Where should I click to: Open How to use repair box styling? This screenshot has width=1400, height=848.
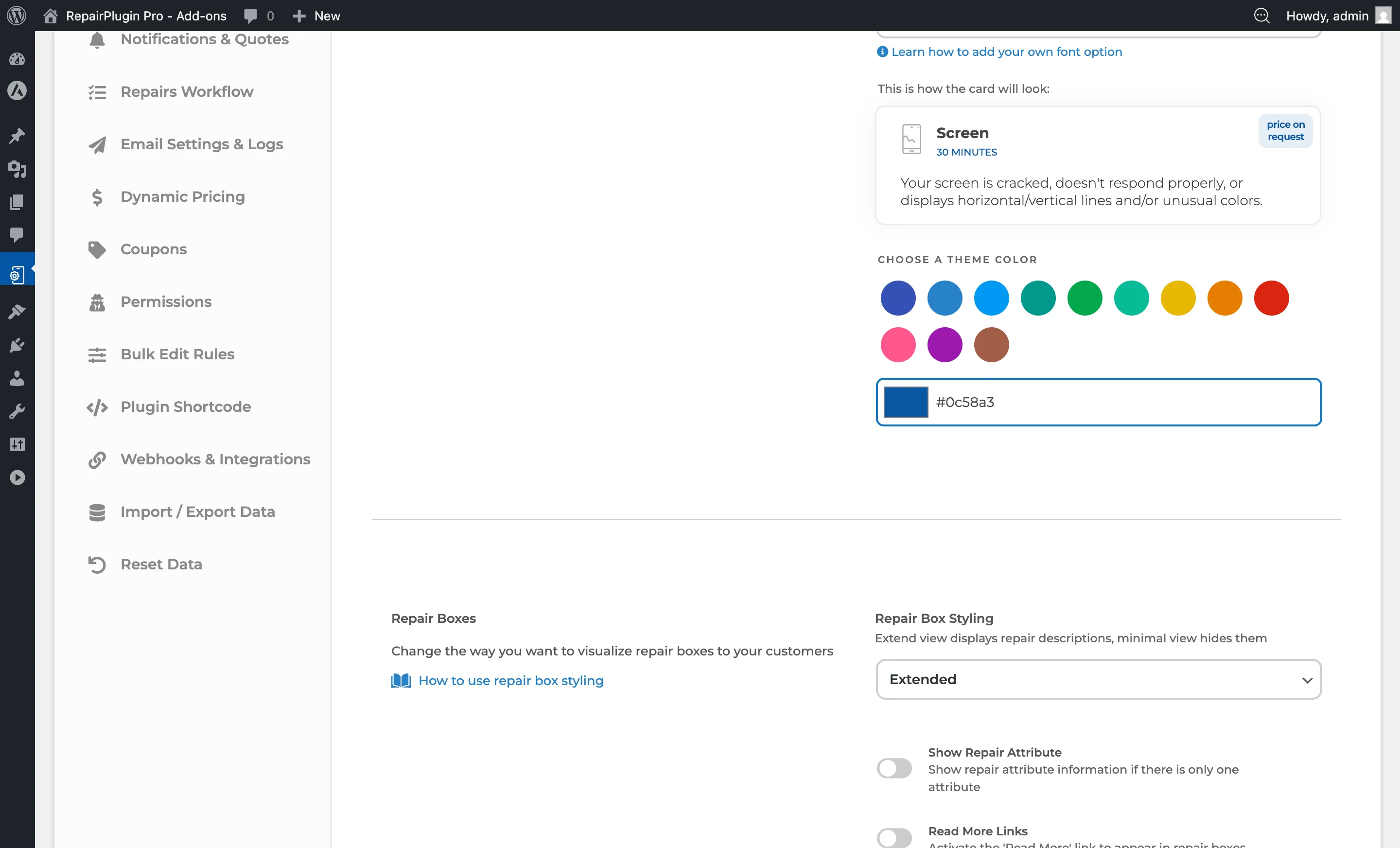coord(511,681)
